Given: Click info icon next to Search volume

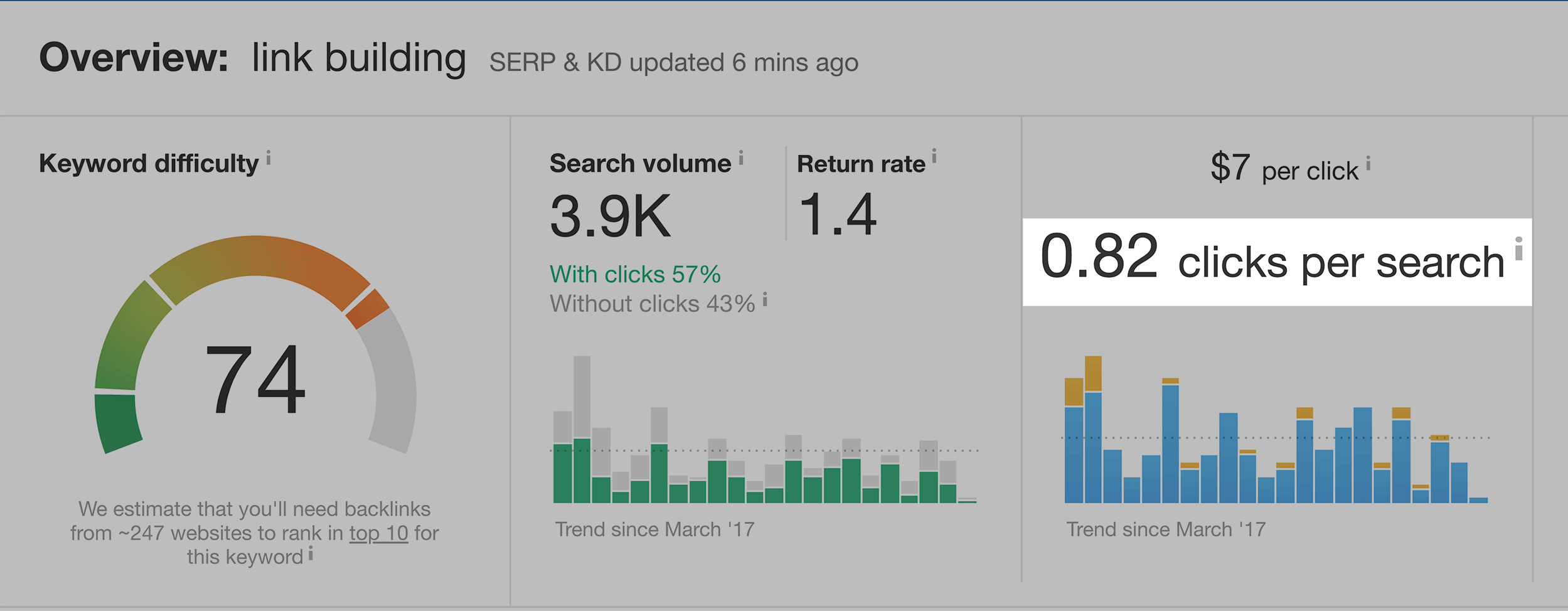Looking at the screenshot, I should coord(741,157).
